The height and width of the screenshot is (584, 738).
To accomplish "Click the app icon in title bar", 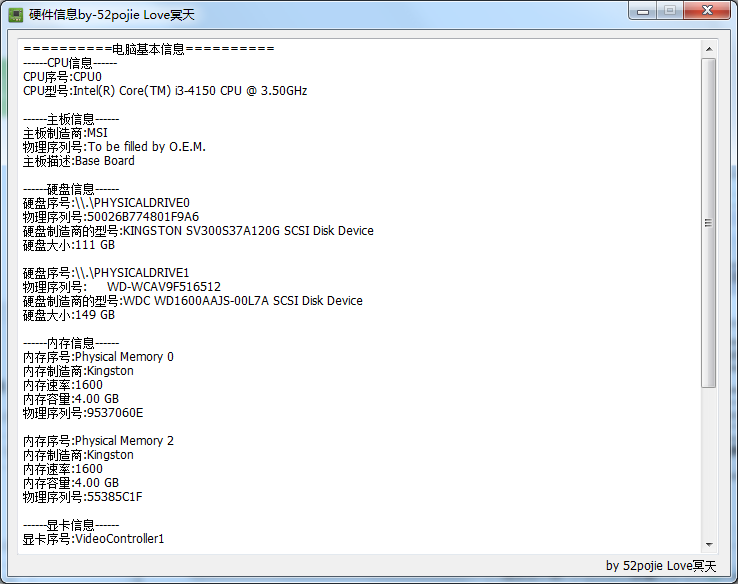I will click(16, 12).
